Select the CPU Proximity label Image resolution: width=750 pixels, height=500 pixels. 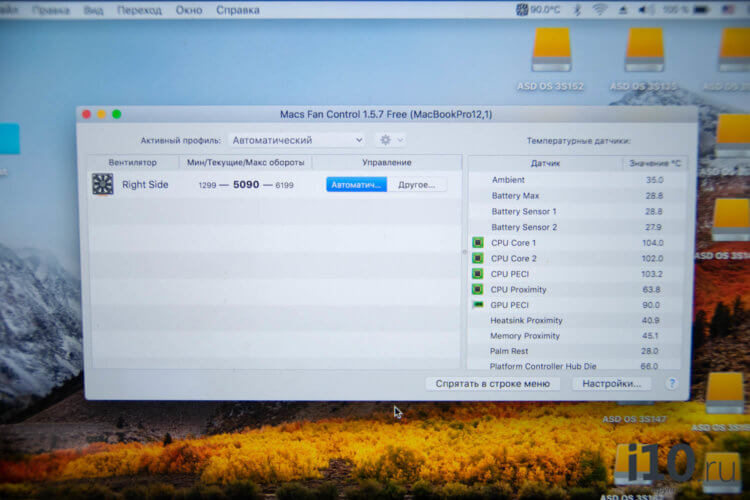pos(518,289)
